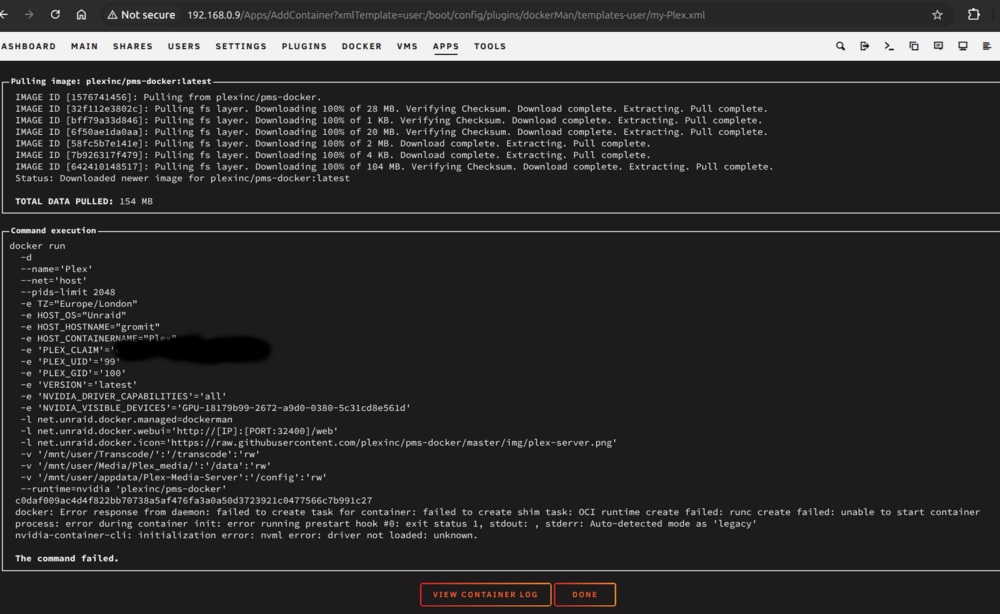Open the browser extensions puzzle icon
1000x614 pixels.
point(973,15)
